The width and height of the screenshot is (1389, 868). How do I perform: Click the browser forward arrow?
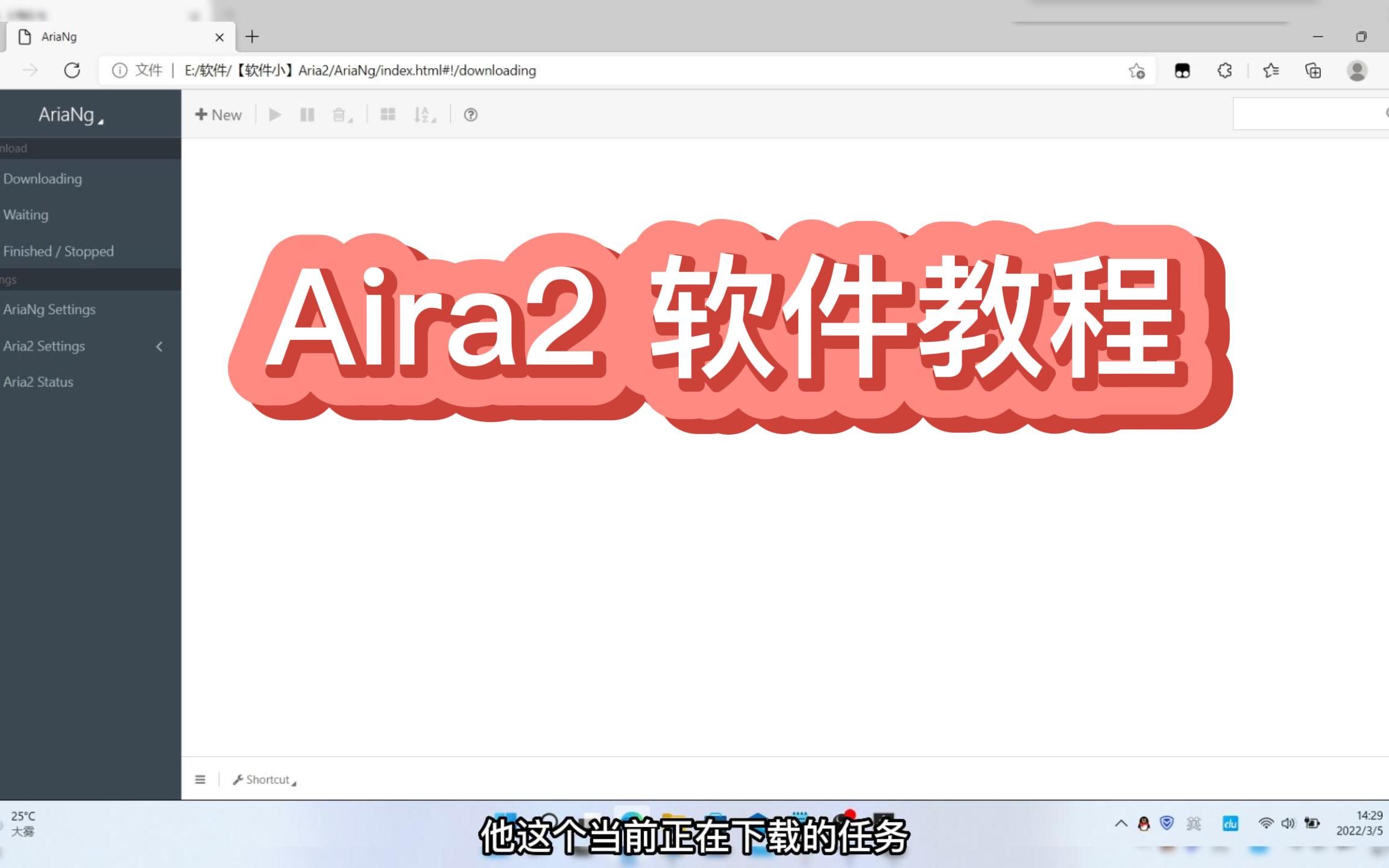[30, 71]
